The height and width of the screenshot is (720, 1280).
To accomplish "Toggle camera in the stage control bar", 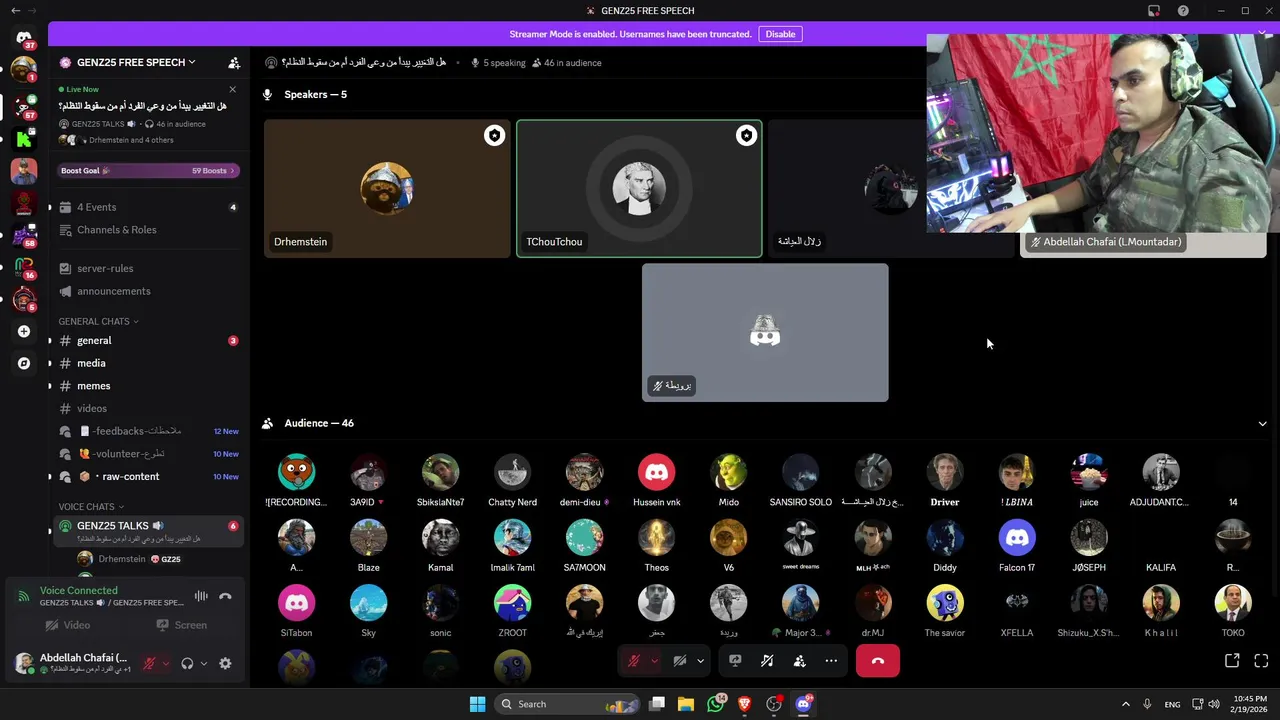I will click(x=680, y=661).
